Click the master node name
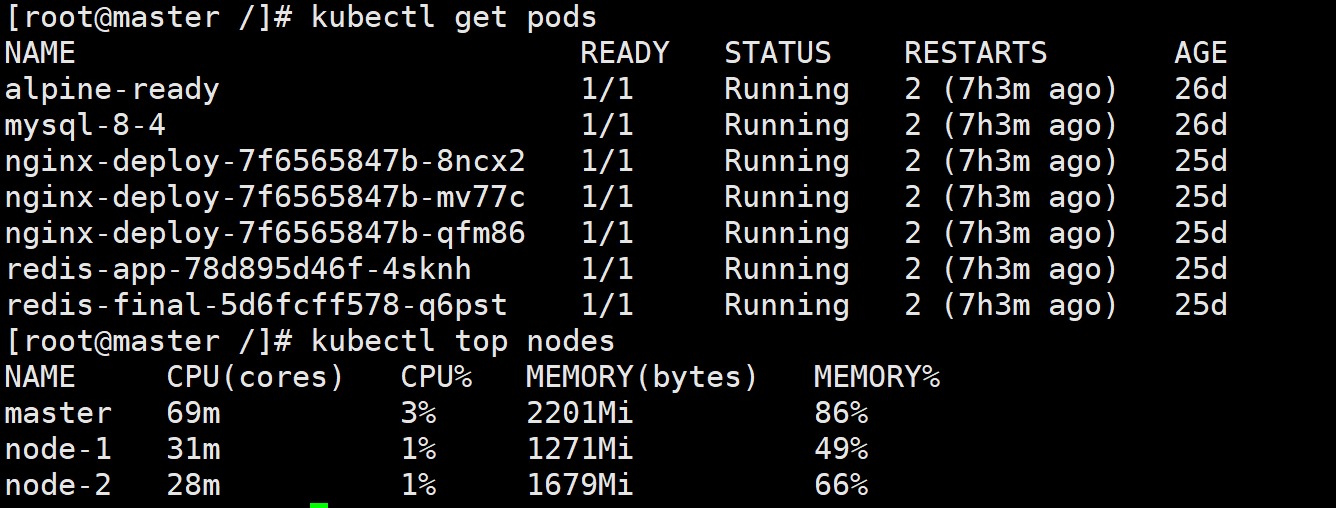 [x=58, y=413]
